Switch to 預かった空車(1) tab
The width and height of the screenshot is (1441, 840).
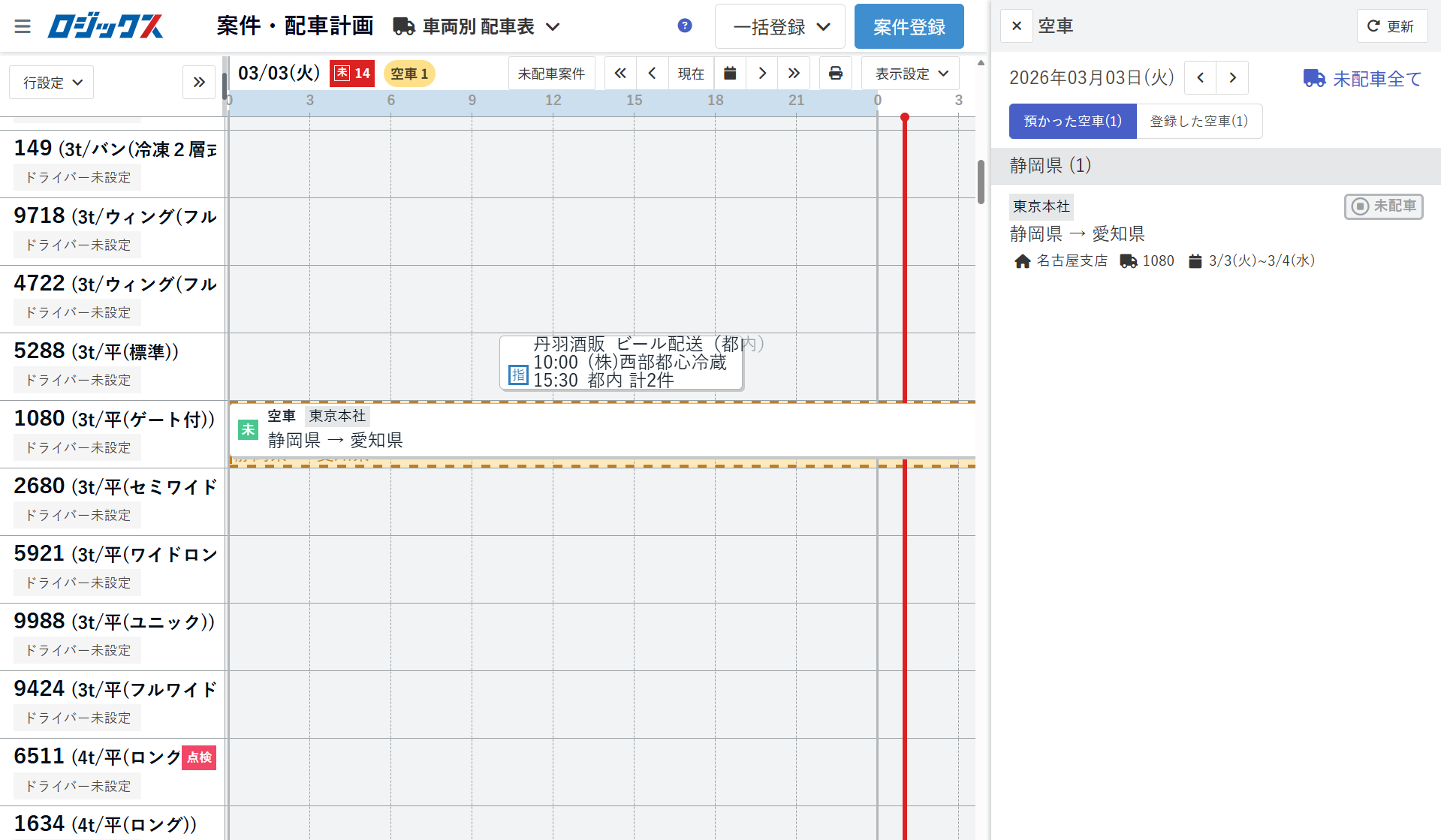pyautogui.click(x=1072, y=122)
